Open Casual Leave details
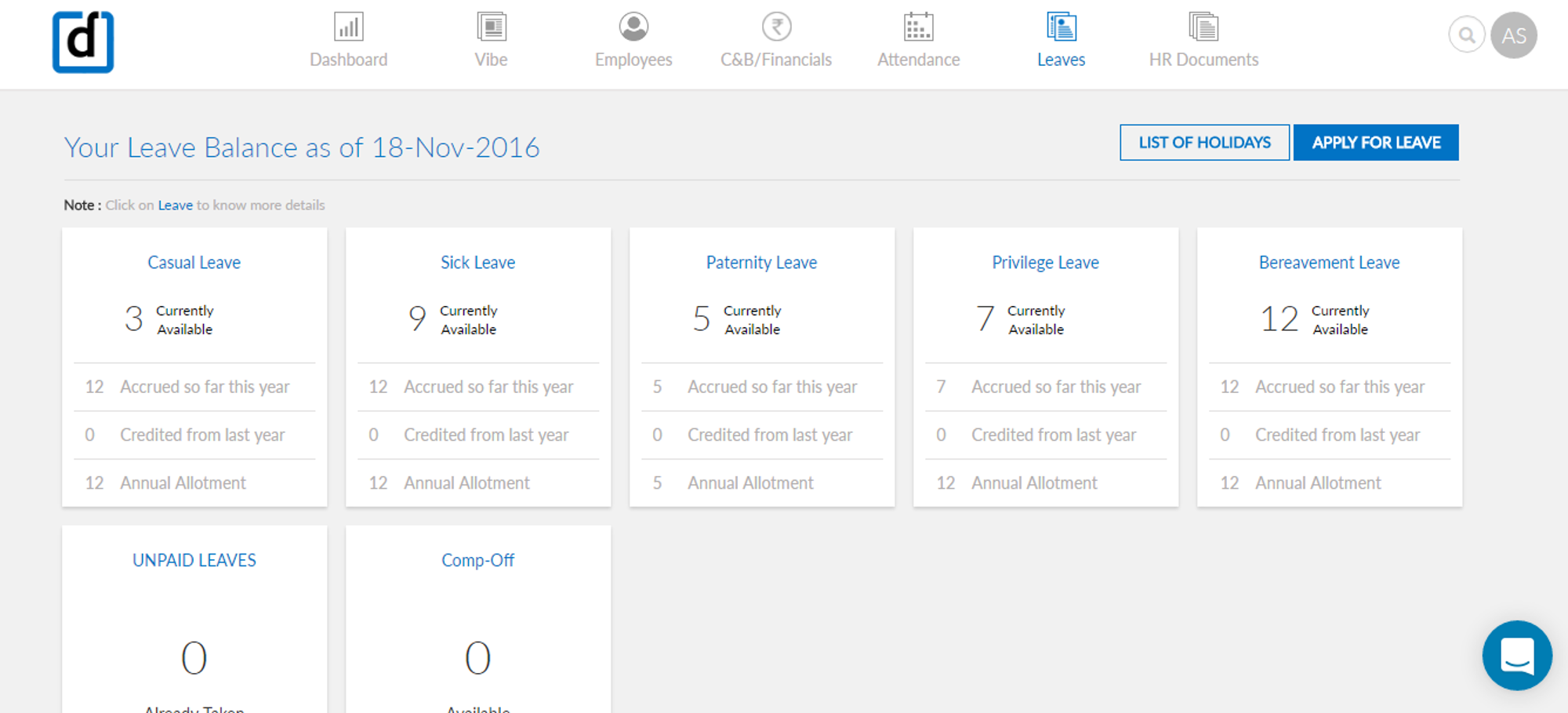 (194, 262)
